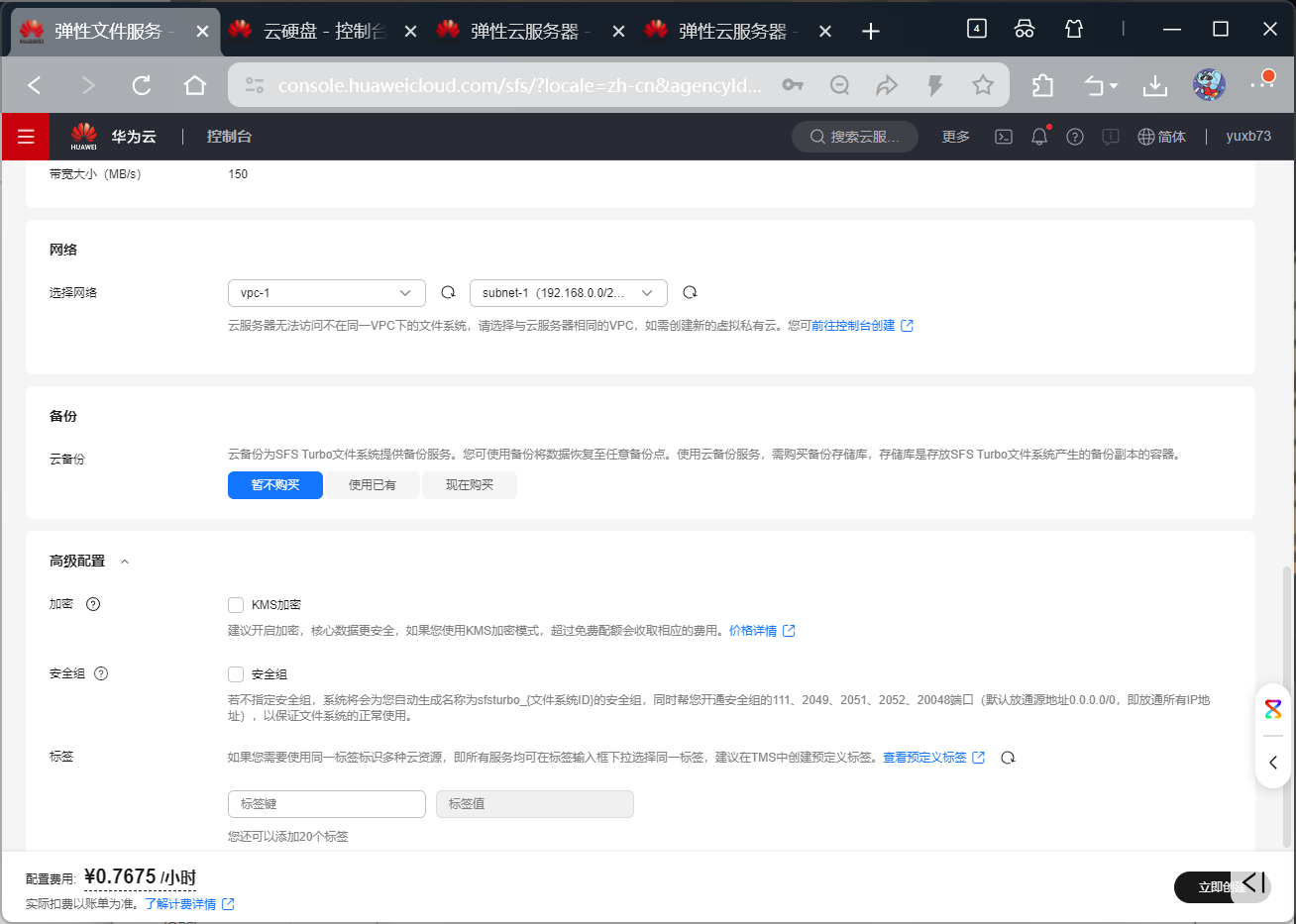The height and width of the screenshot is (924, 1296).
Task: Focus the 标签键 input field
Action: [x=327, y=804]
